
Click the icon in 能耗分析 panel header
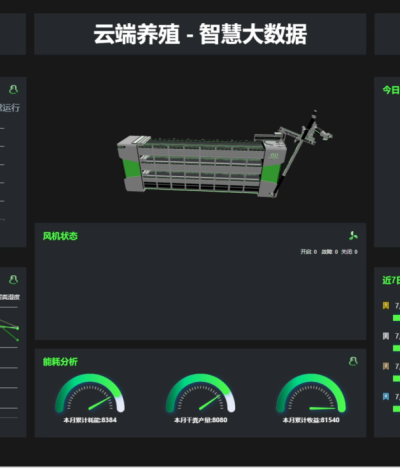pyautogui.click(x=353, y=361)
